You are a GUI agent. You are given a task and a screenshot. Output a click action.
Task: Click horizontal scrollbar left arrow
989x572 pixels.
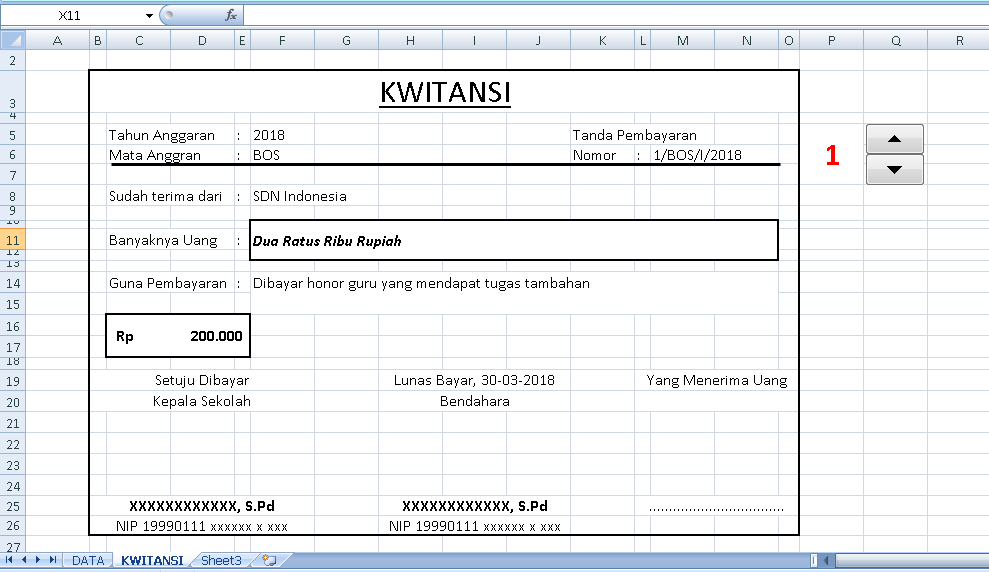tap(826, 560)
